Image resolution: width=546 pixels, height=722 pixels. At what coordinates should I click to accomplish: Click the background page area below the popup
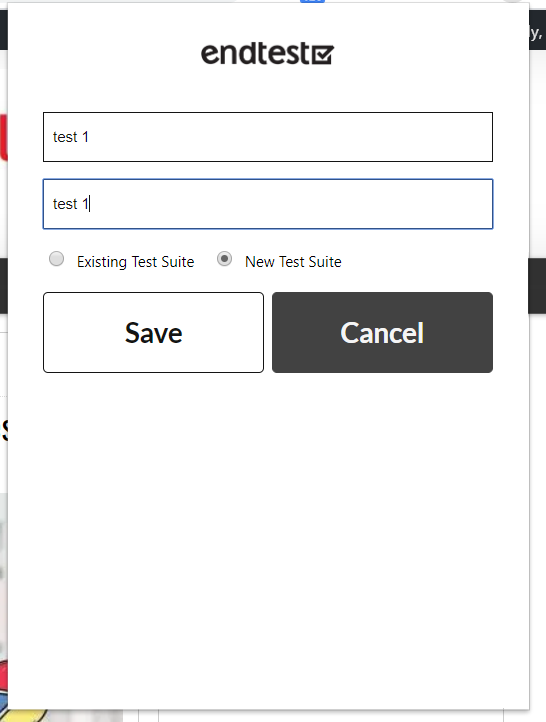pyautogui.click(x=322, y=716)
